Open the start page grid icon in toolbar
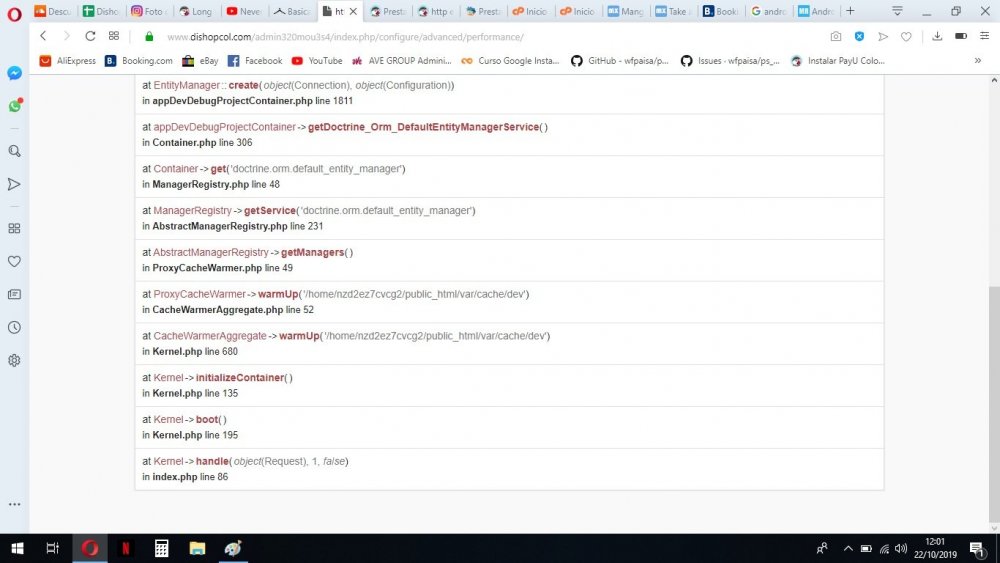 [114, 36]
